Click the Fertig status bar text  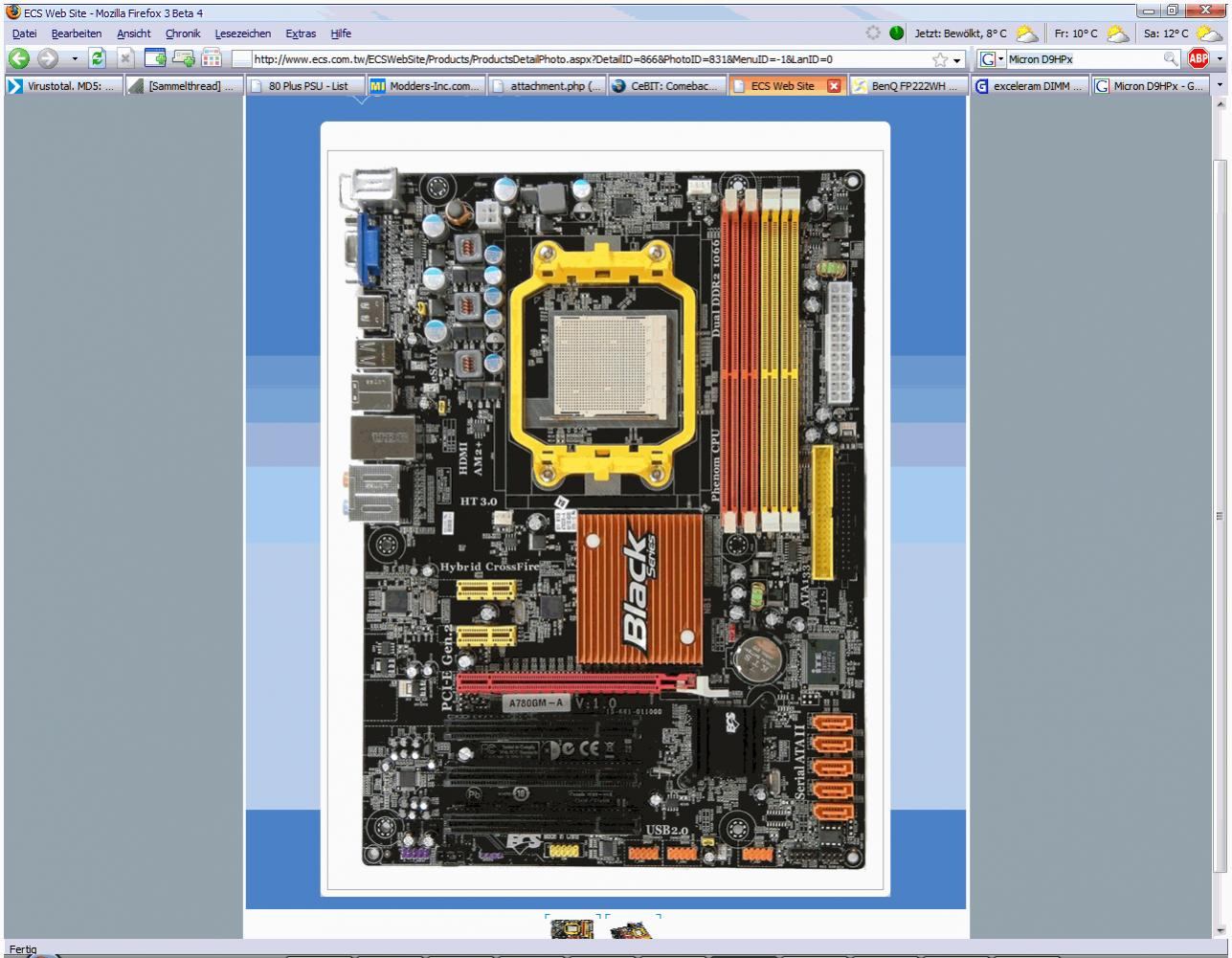(23, 949)
